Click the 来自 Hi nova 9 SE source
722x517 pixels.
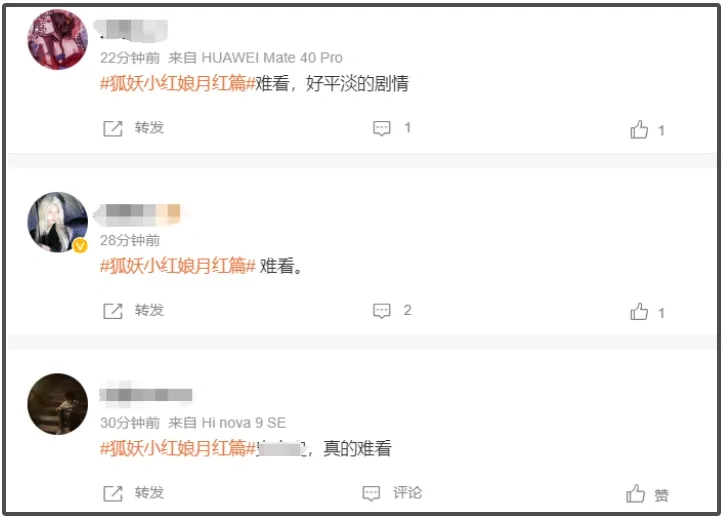point(227,423)
